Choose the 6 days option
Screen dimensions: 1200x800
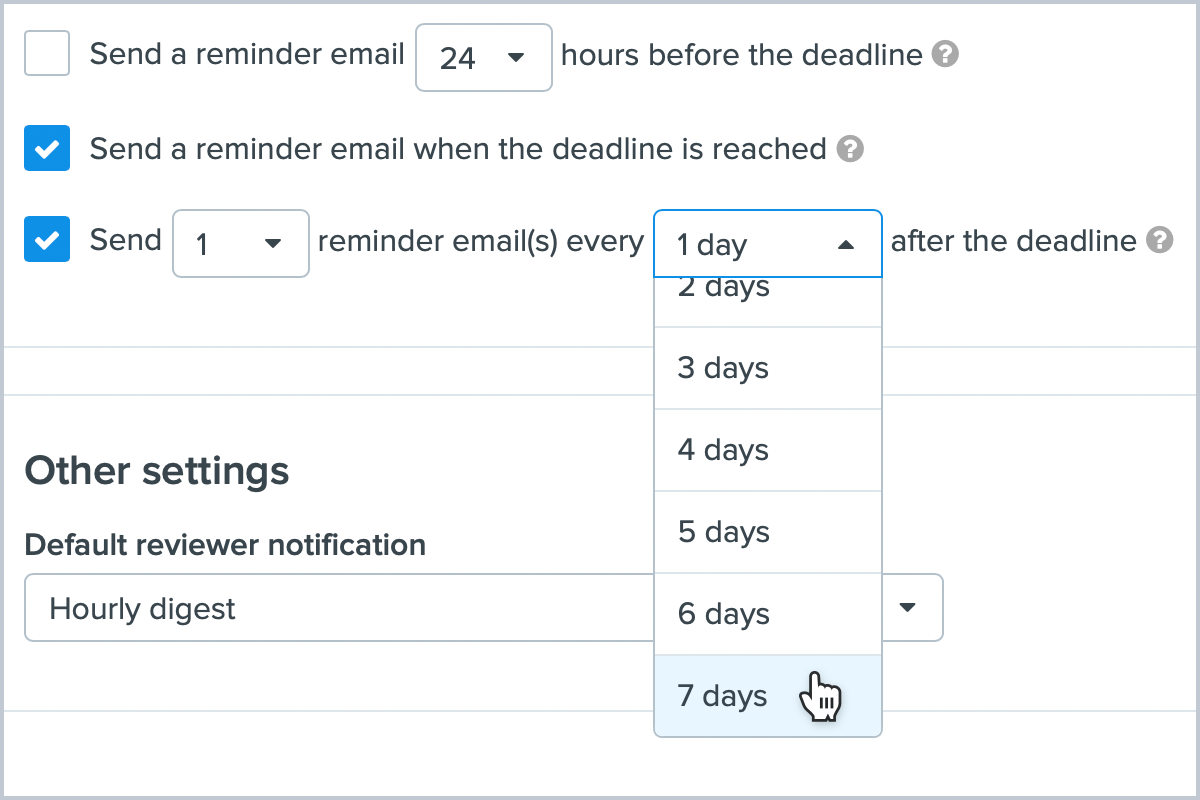767,614
